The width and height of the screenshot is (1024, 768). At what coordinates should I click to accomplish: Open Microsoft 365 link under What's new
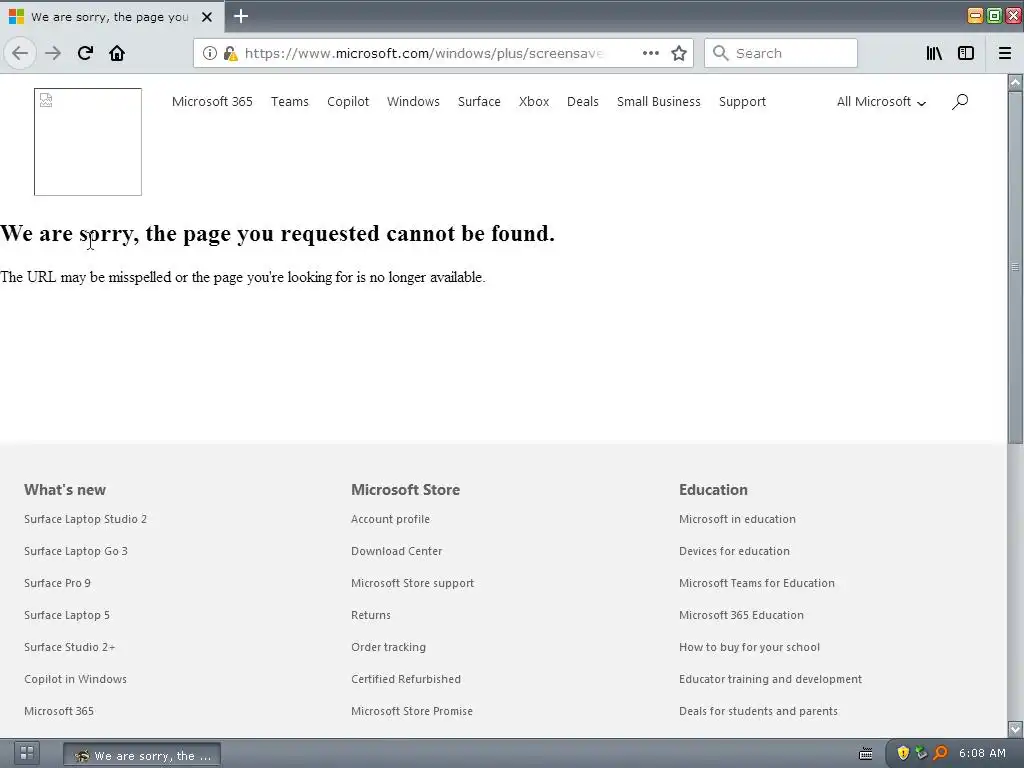[59, 711]
